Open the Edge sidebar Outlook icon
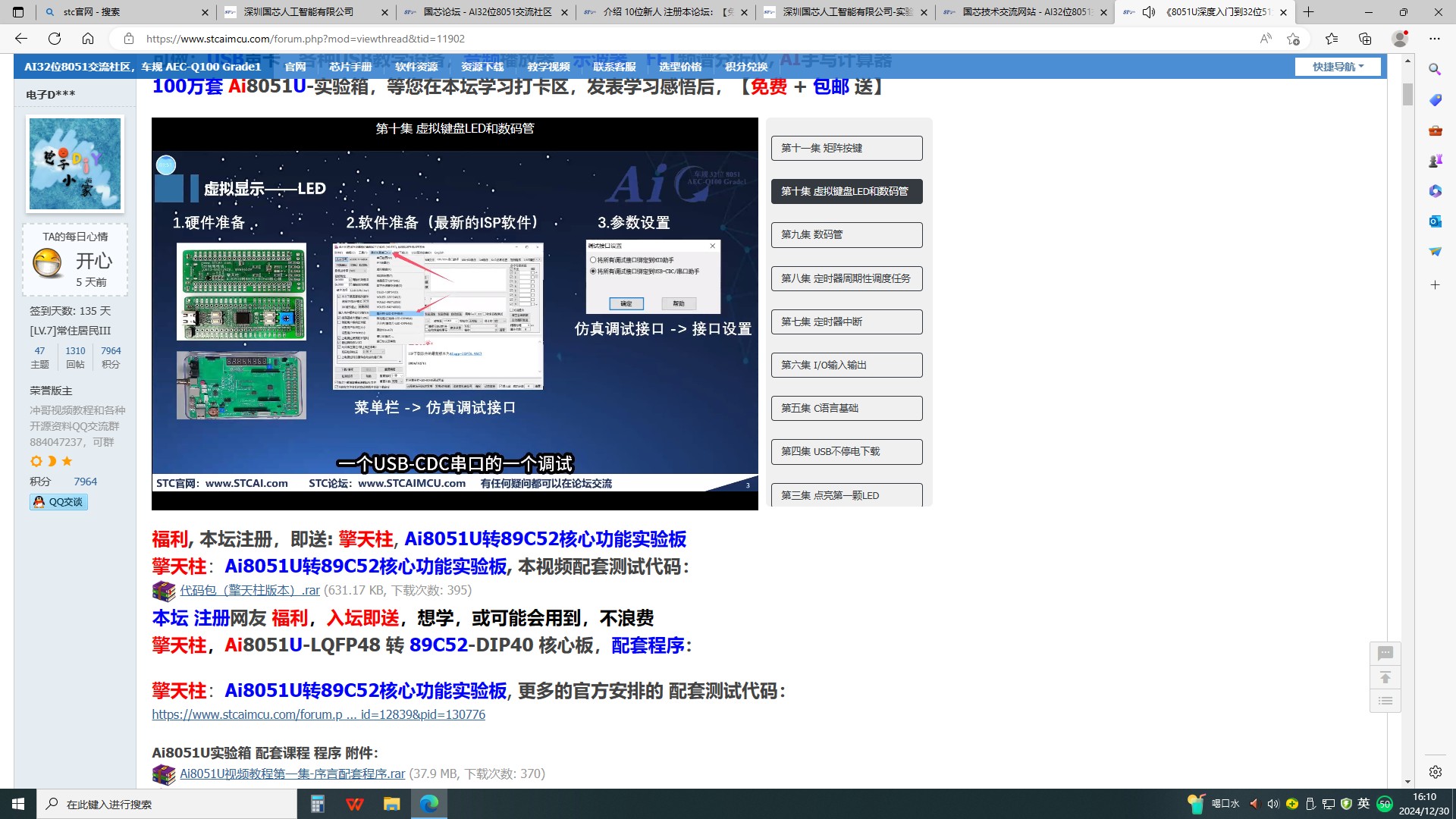 (x=1435, y=221)
